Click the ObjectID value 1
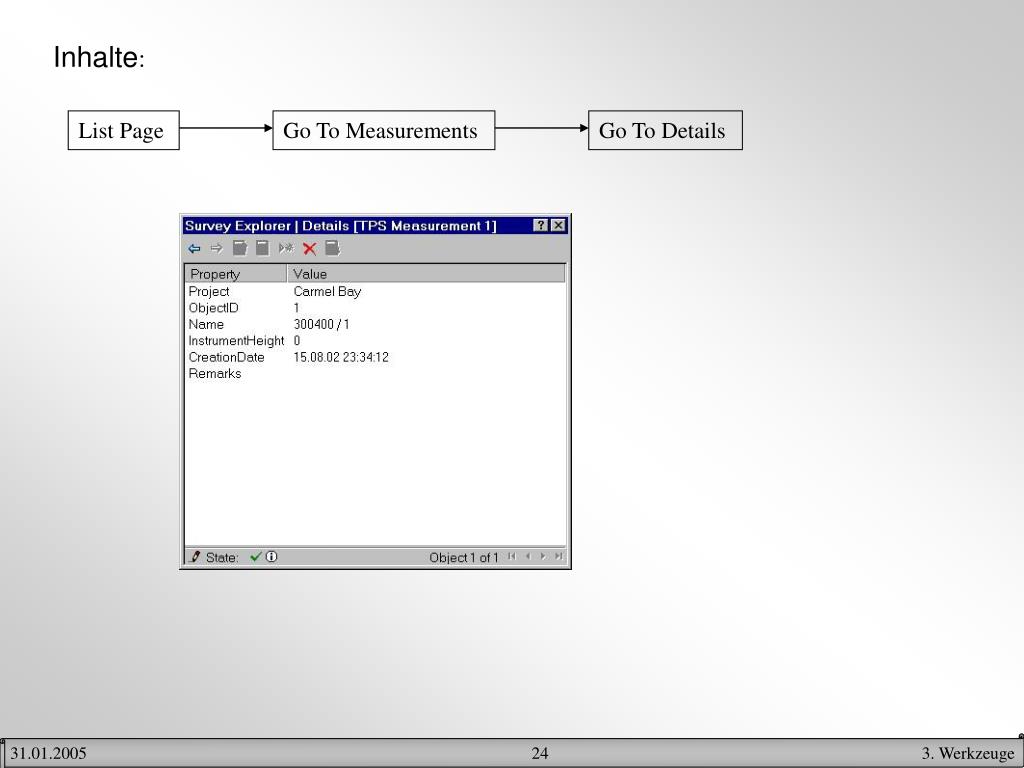Screen dimensions: 1024x768 296,308
